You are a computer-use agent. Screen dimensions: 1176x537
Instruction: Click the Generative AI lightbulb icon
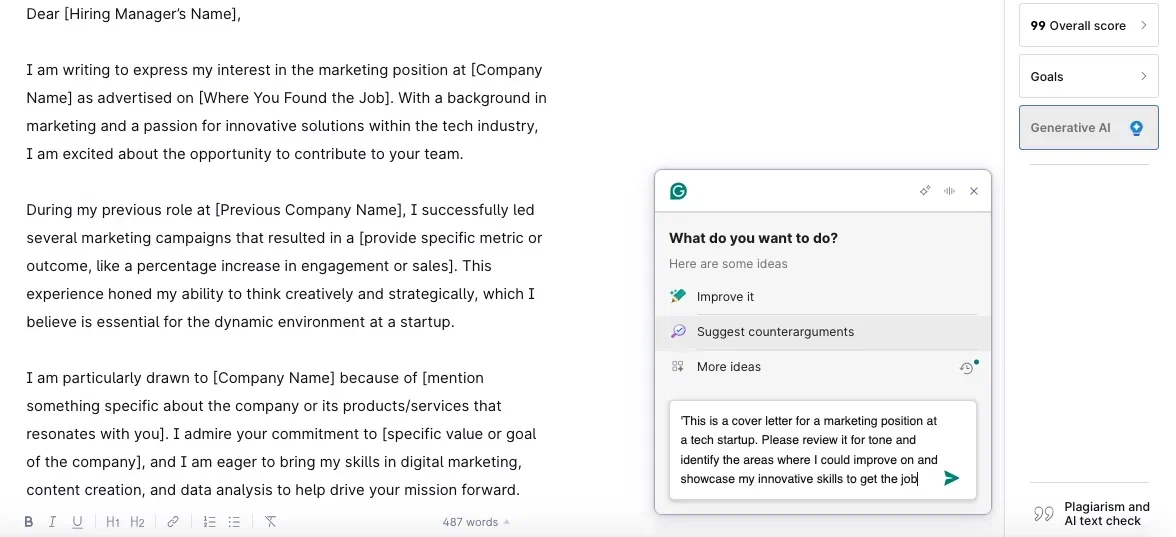click(1136, 128)
